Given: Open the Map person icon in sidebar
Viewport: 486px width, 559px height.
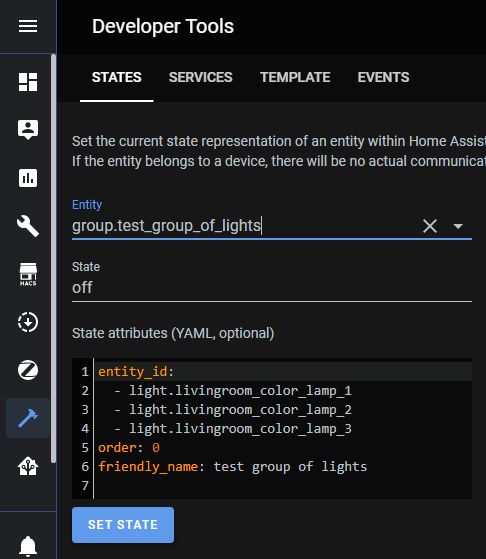Looking at the screenshot, I should point(28,130).
